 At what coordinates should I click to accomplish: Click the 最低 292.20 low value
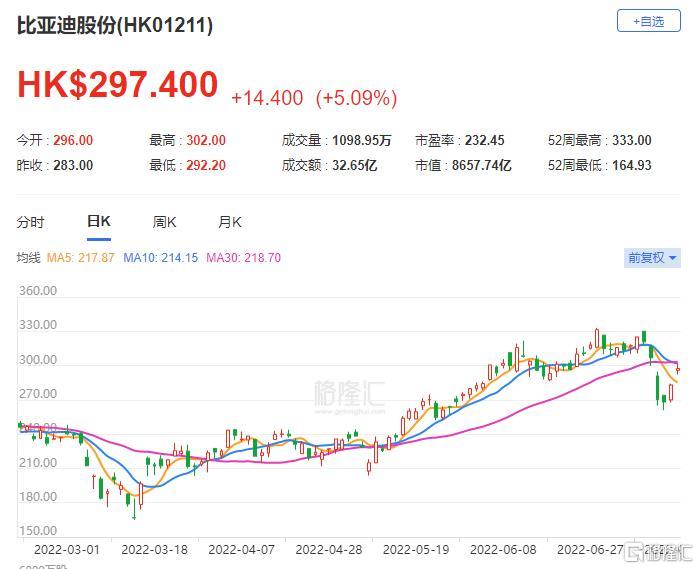(206, 165)
